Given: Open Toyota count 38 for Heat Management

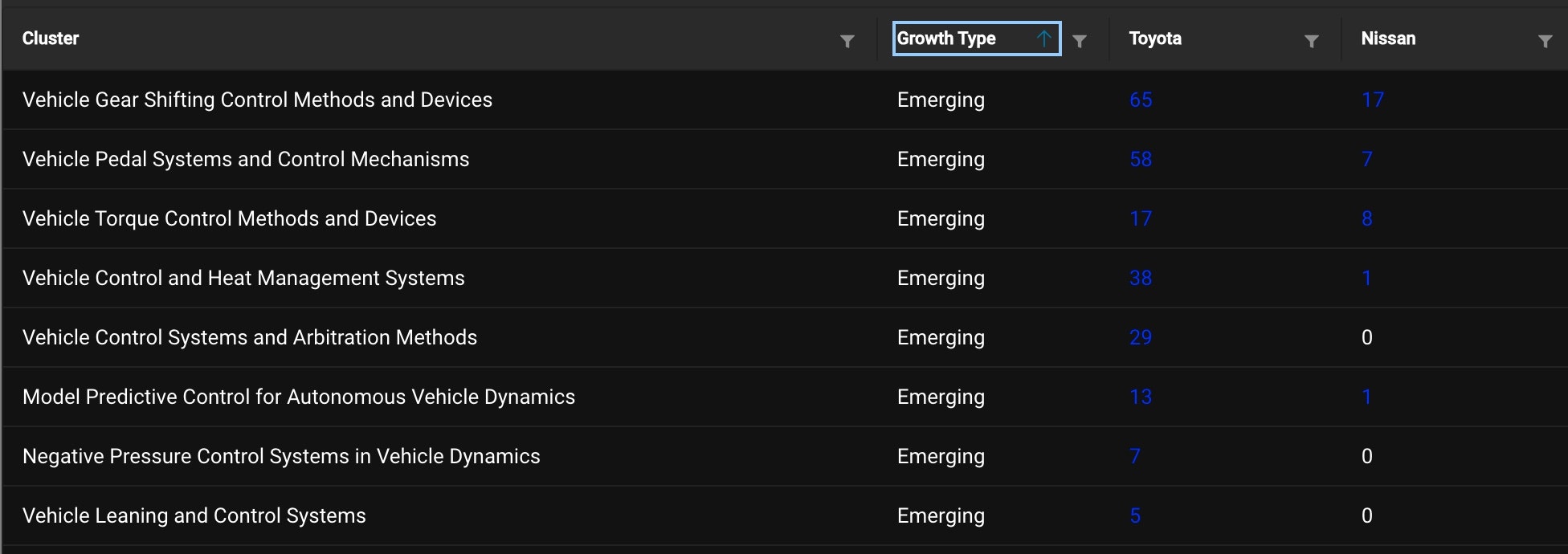Looking at the screenshot, I should click(x=1141, y=278).
